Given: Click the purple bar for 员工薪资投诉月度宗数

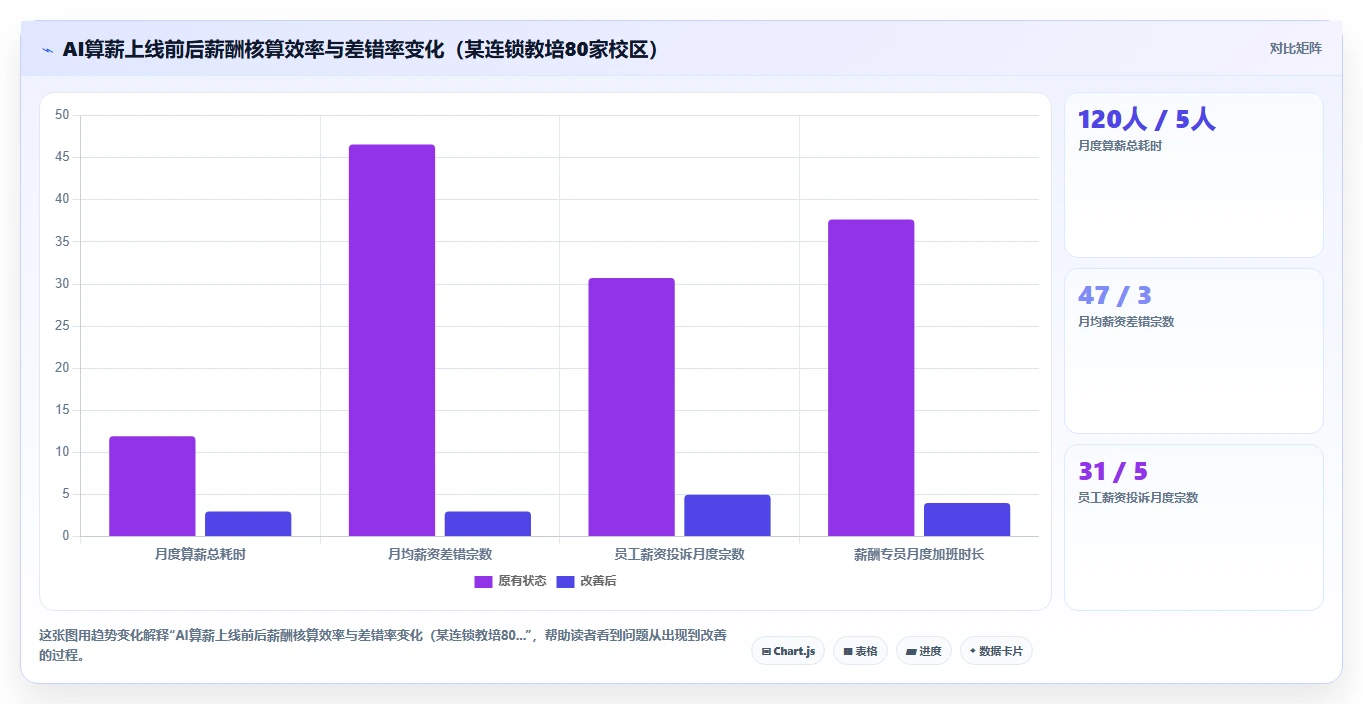Looking at the screenshot, I should [631, 407].
